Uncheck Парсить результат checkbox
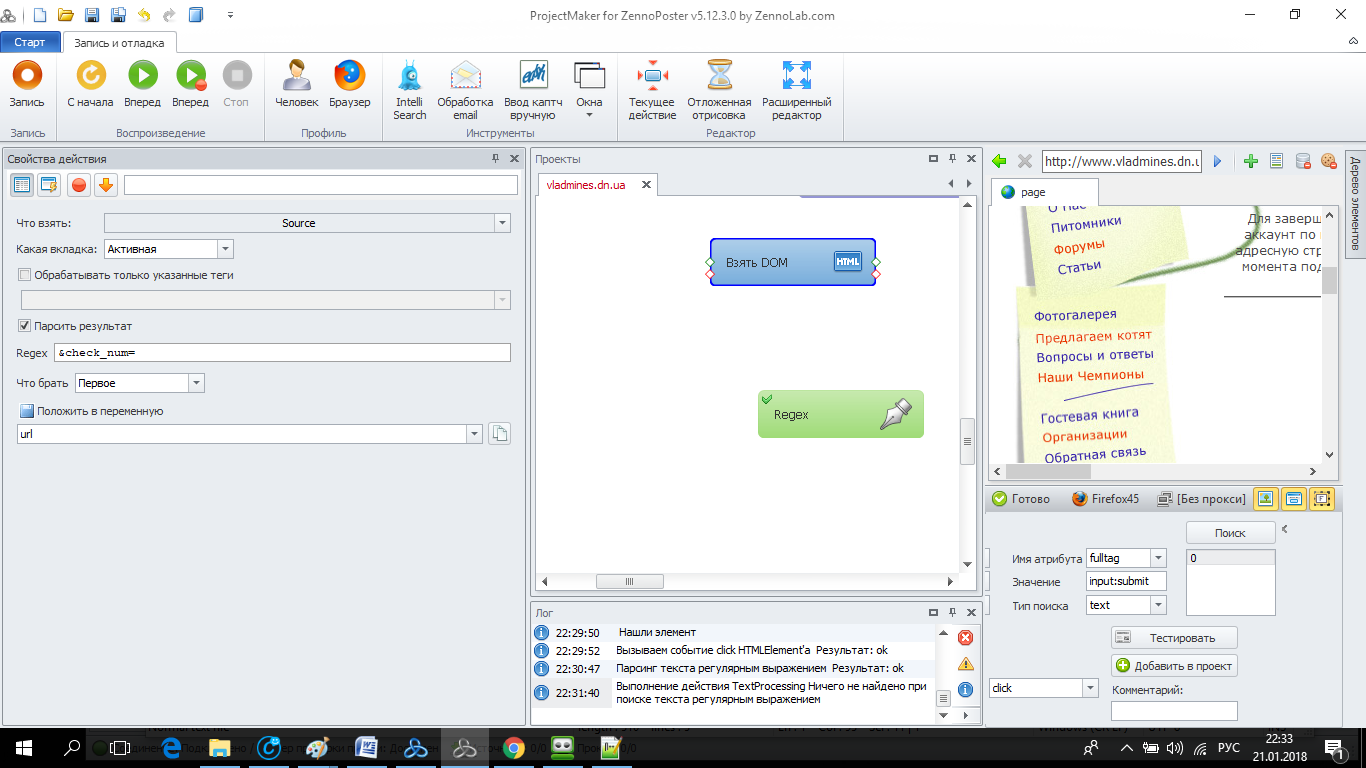 tap(25, 325)
